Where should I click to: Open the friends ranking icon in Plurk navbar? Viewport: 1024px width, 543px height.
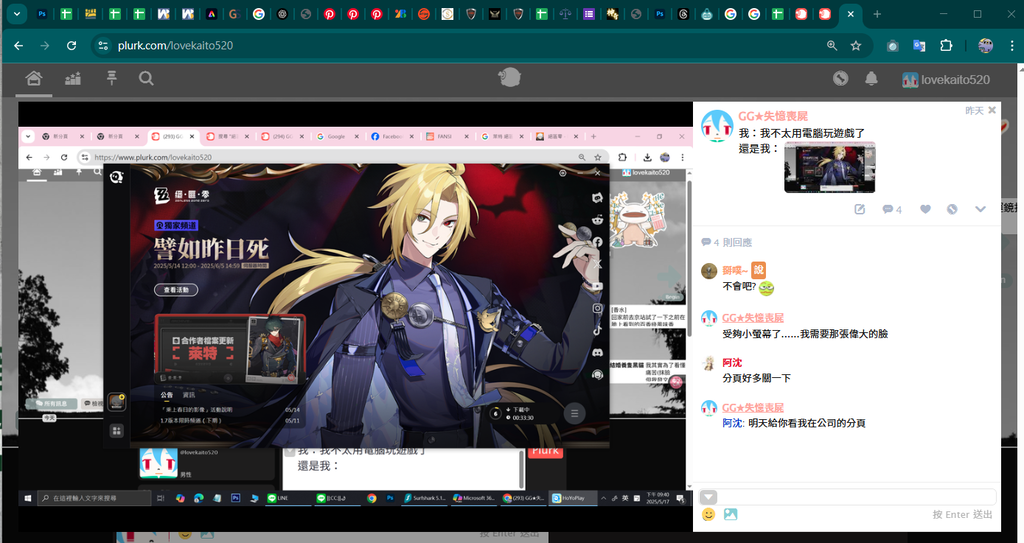tap(72, 79)
